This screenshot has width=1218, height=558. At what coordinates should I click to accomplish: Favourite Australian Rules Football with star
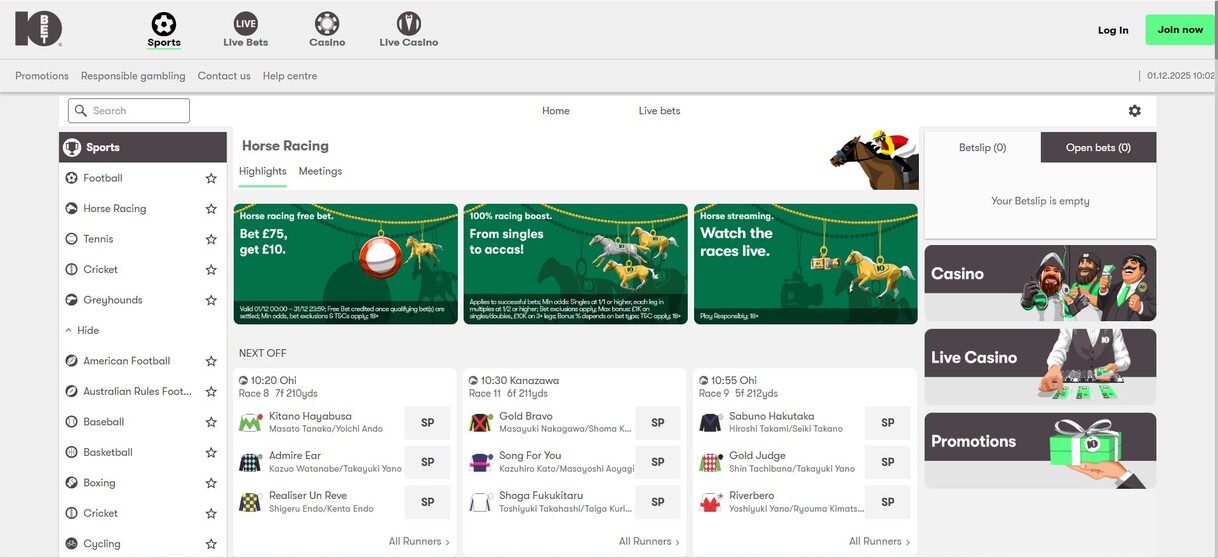click(211, 392)
